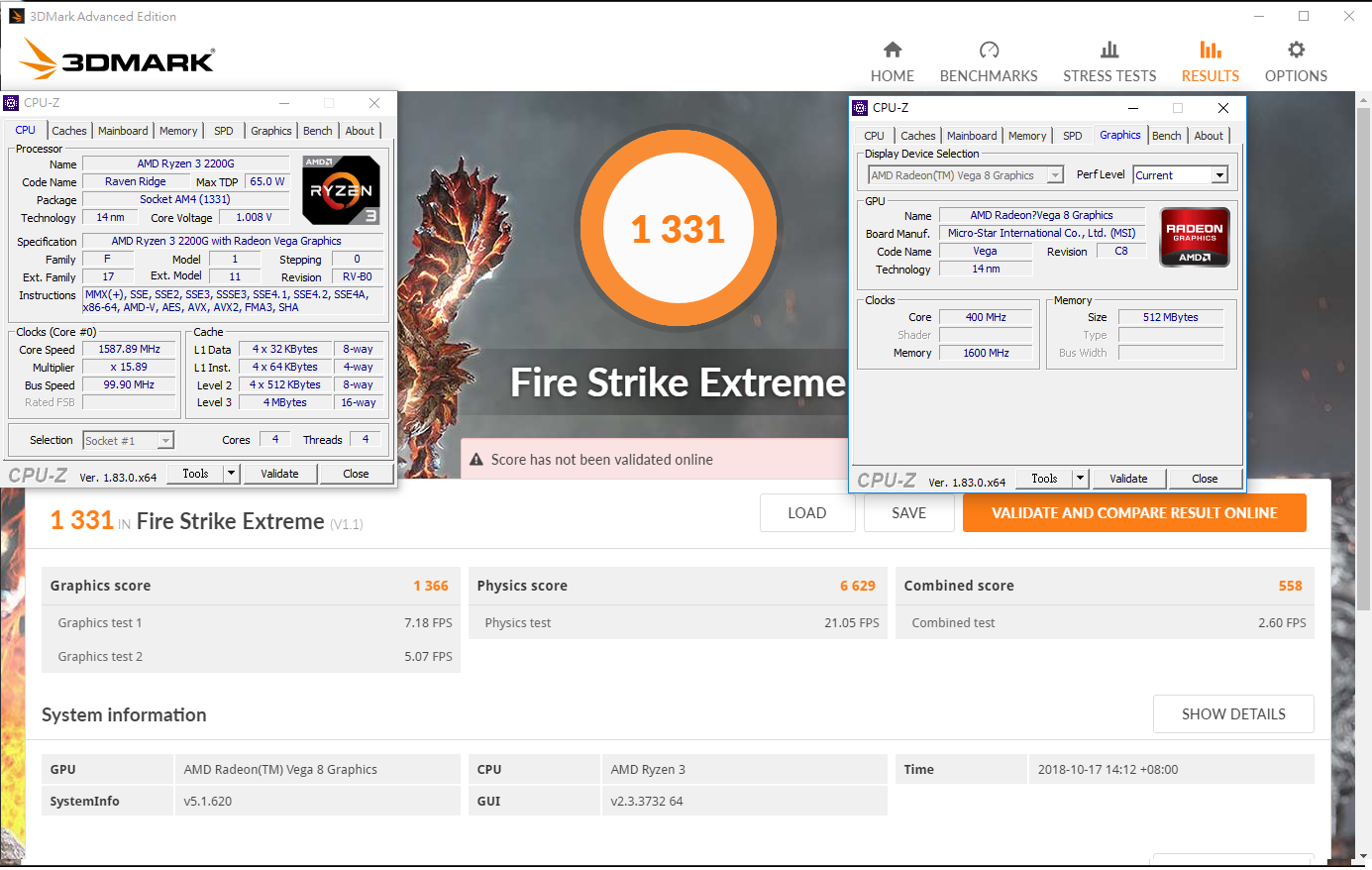Open Graphics tab in left CPU-Z
Image resolution: width=1372 pixels, height=870 pixels.
tap(271, 131)
